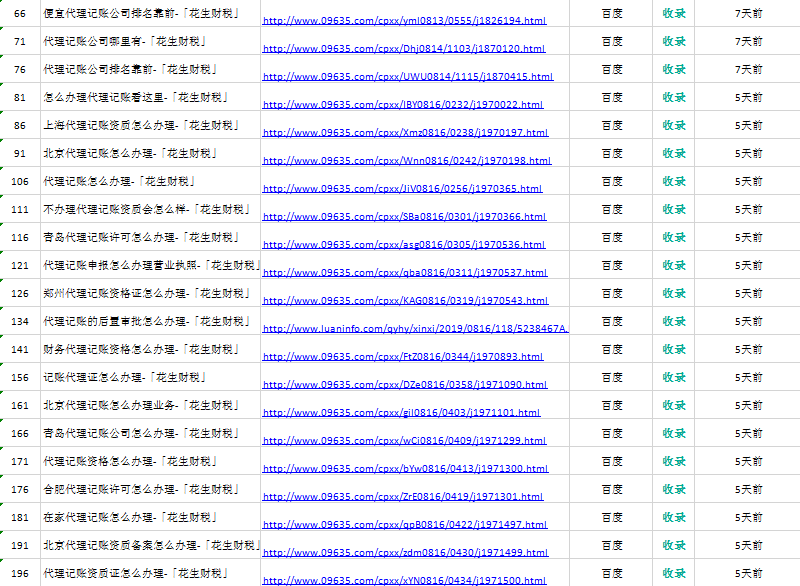Open the link ending j1970893.html

click(403, 358)
